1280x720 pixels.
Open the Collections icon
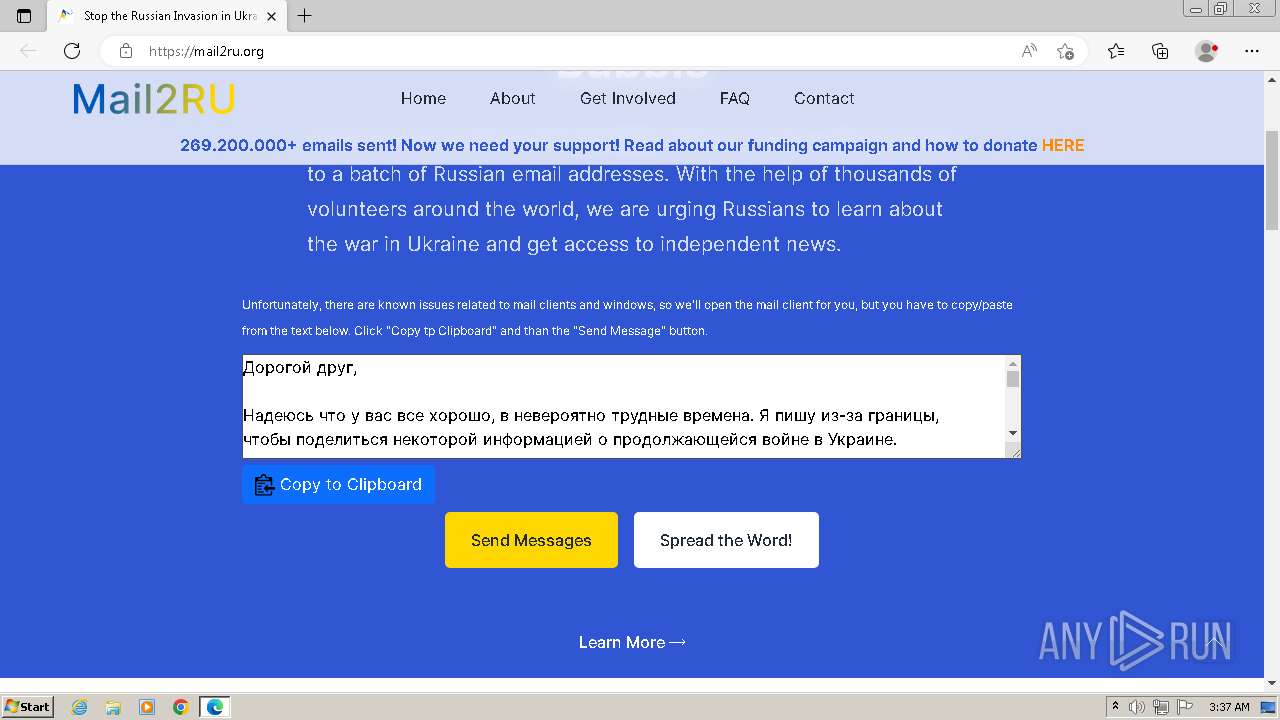pyautogui.click(x=1160, y=51)
